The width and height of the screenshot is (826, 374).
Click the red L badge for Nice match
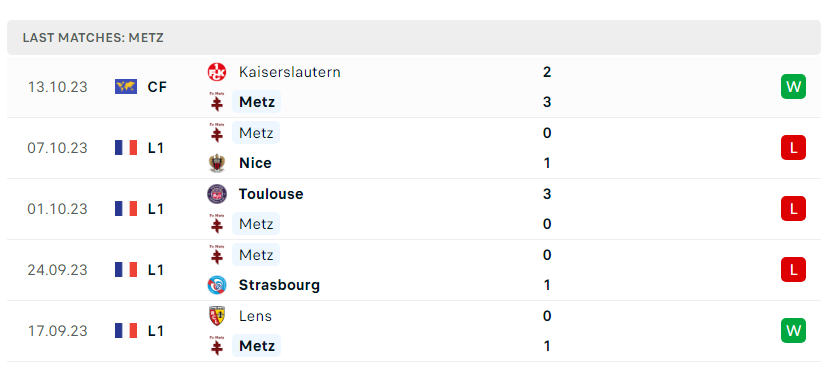(x=793, y=148)
